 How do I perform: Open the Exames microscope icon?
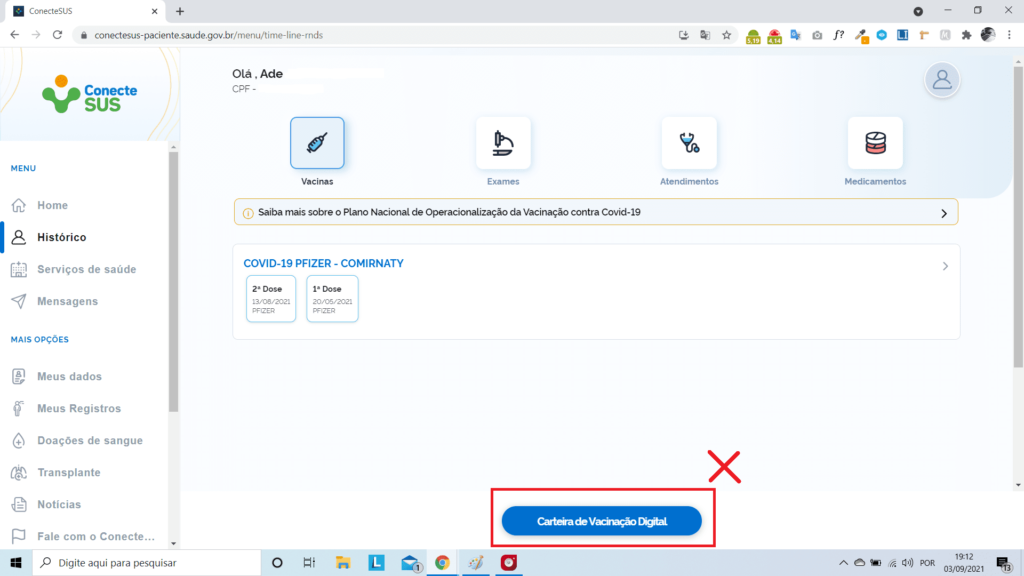pyautogui.click(x=503, y=143)
